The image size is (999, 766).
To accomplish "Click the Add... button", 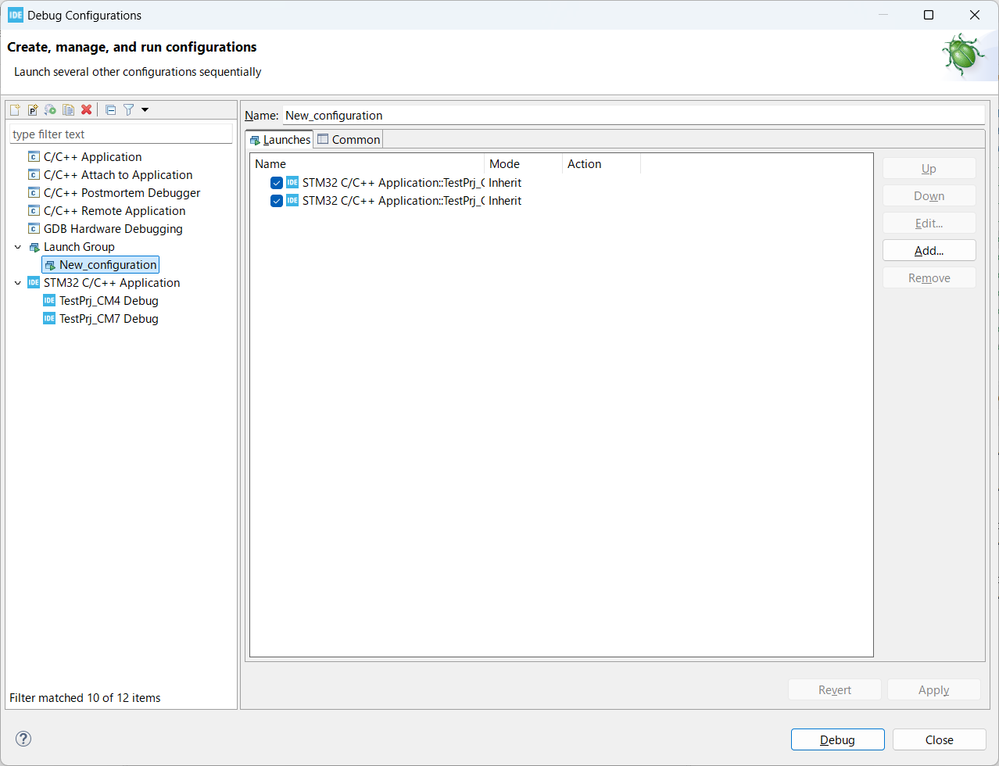I will tap(929, 250).
